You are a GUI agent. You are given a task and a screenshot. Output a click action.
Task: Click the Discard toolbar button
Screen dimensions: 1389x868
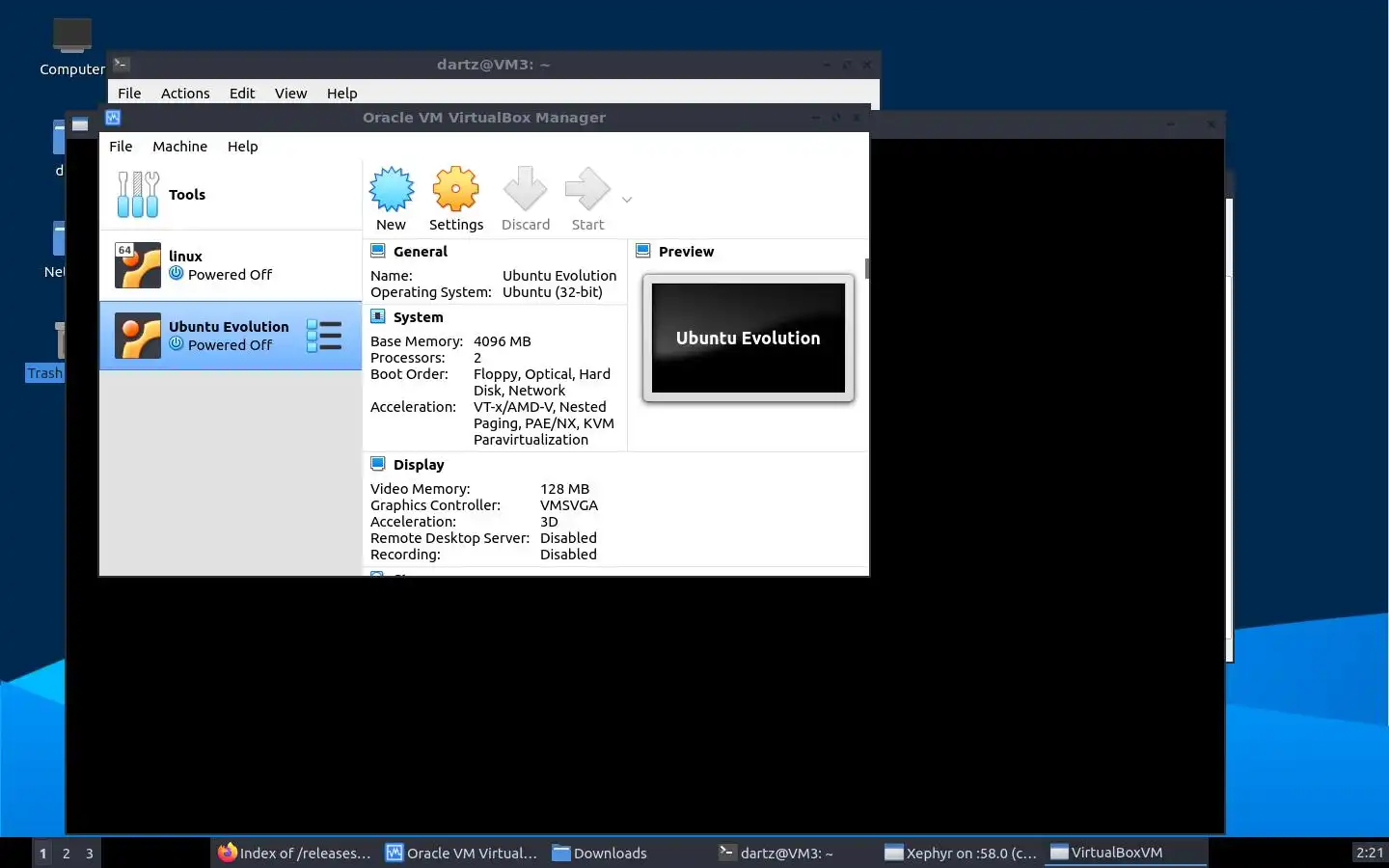[x=526, y=199]
